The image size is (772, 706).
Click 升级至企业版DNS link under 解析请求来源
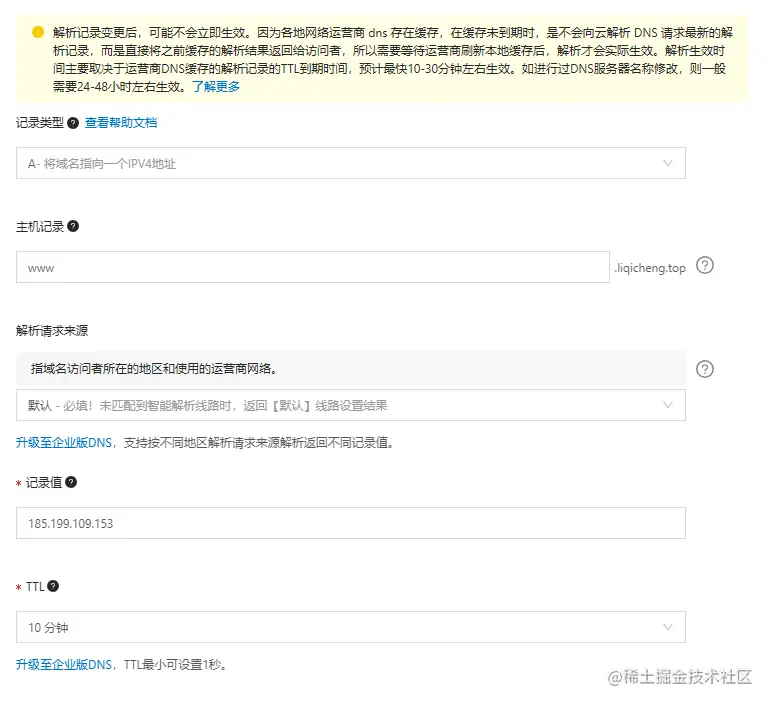click(64, 443)
